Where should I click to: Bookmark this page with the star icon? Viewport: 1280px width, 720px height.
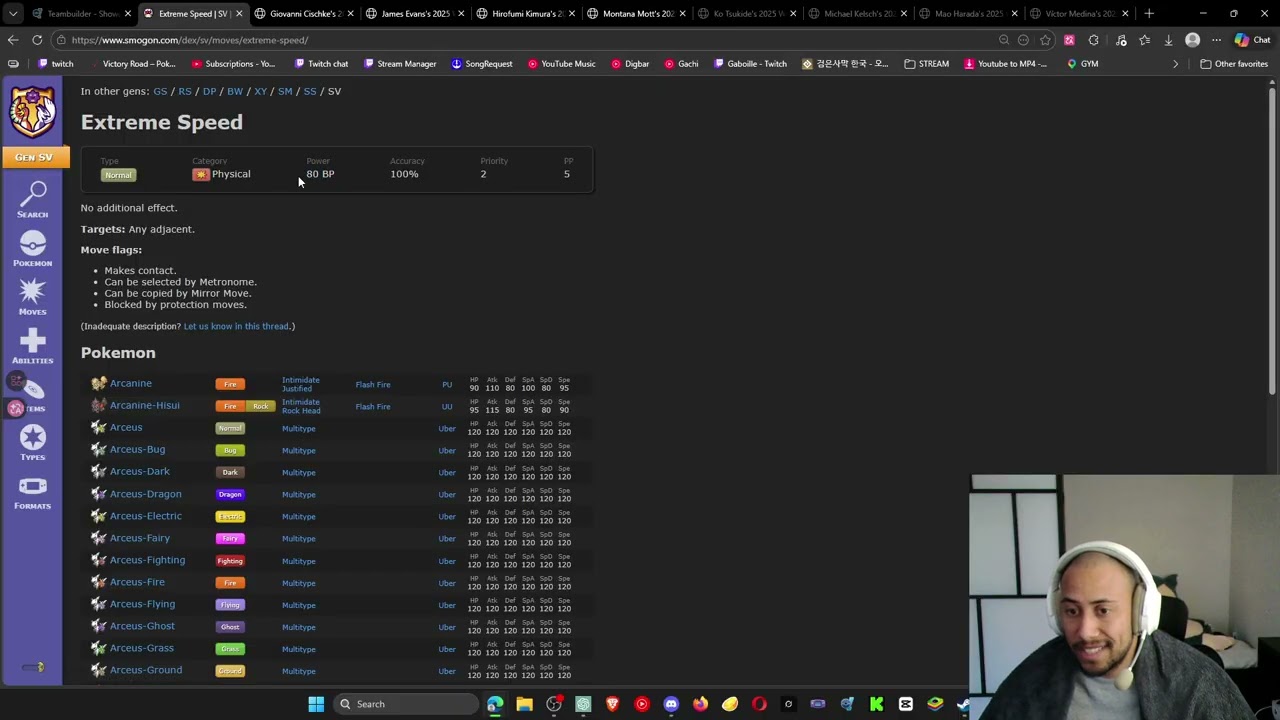pos(1045,40)
